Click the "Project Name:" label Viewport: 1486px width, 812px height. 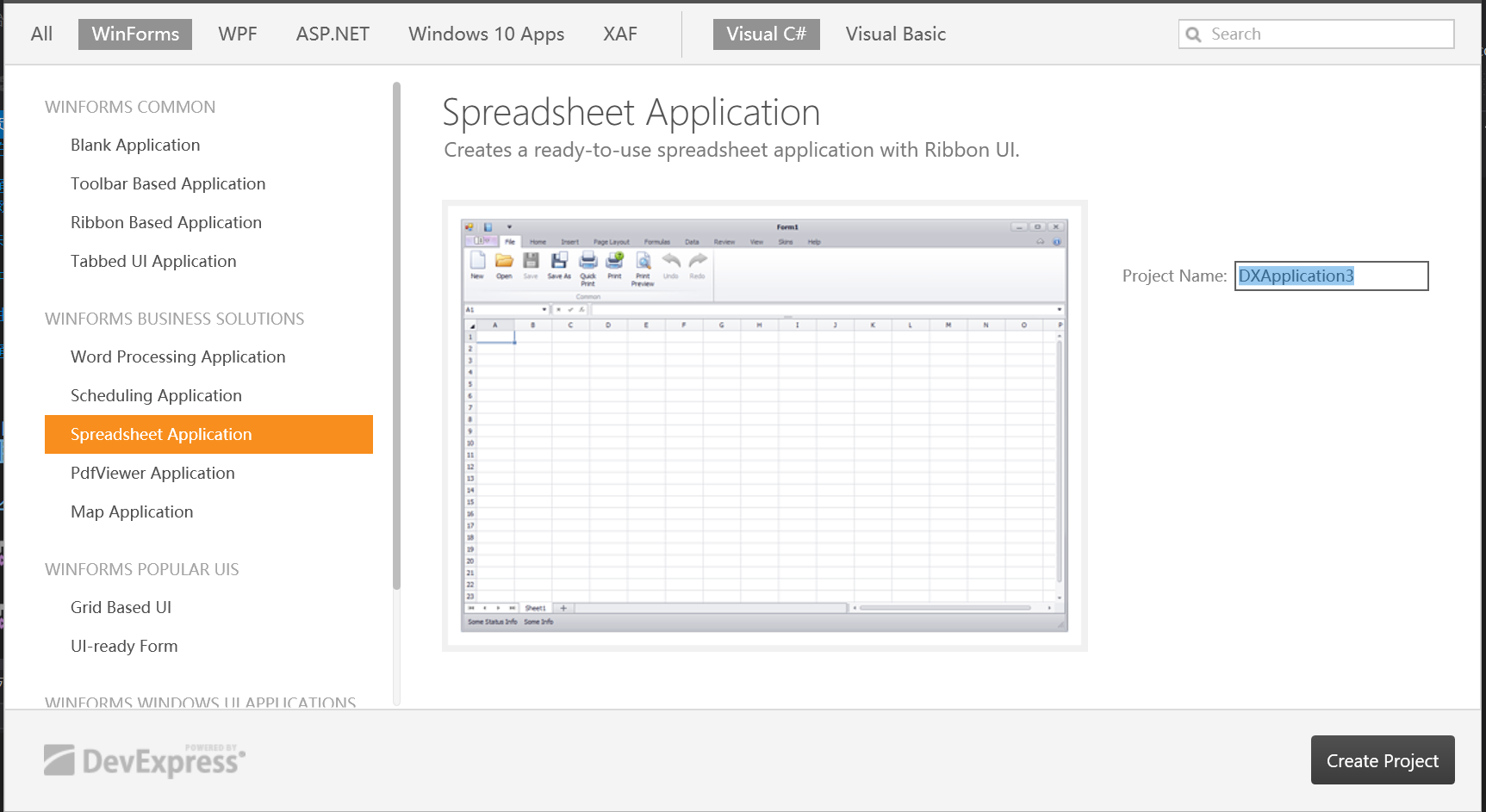pos(1174,276)
